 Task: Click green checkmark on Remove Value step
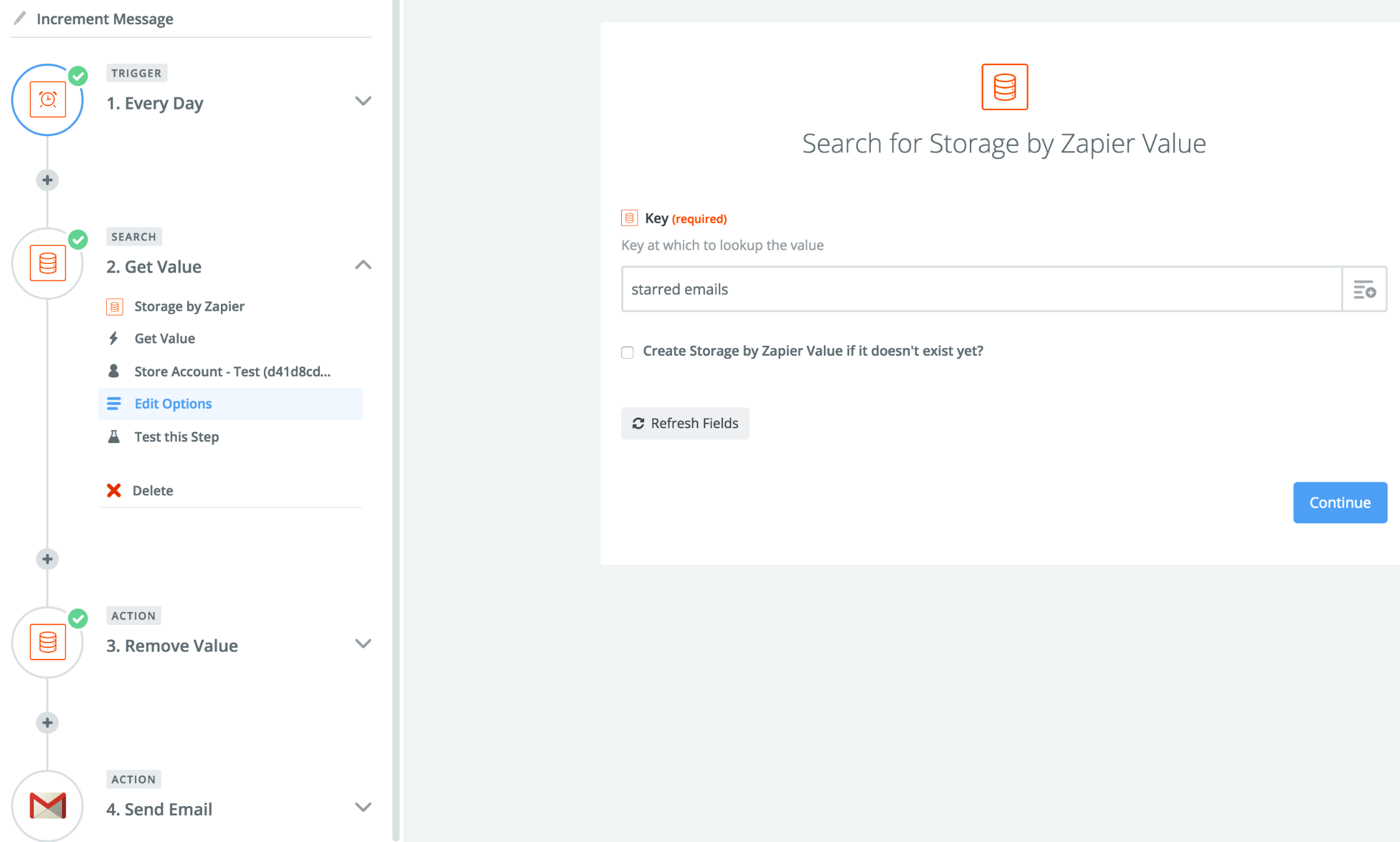[78, 618]
